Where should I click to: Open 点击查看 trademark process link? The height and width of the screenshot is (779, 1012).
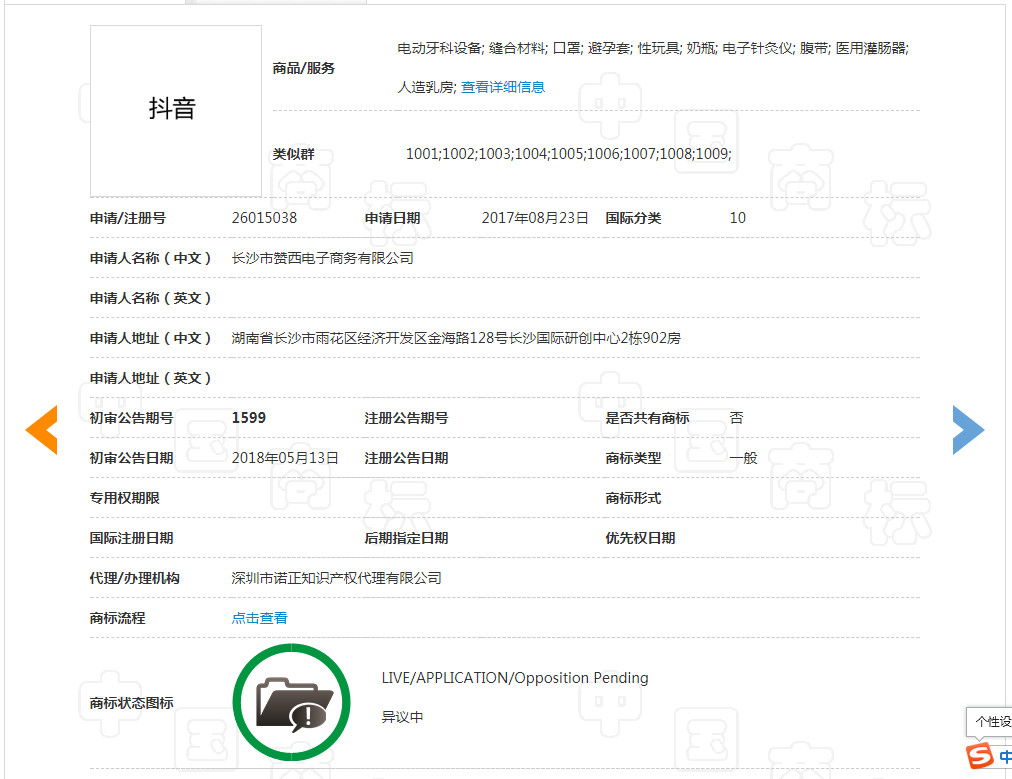(x=259, y=618)
